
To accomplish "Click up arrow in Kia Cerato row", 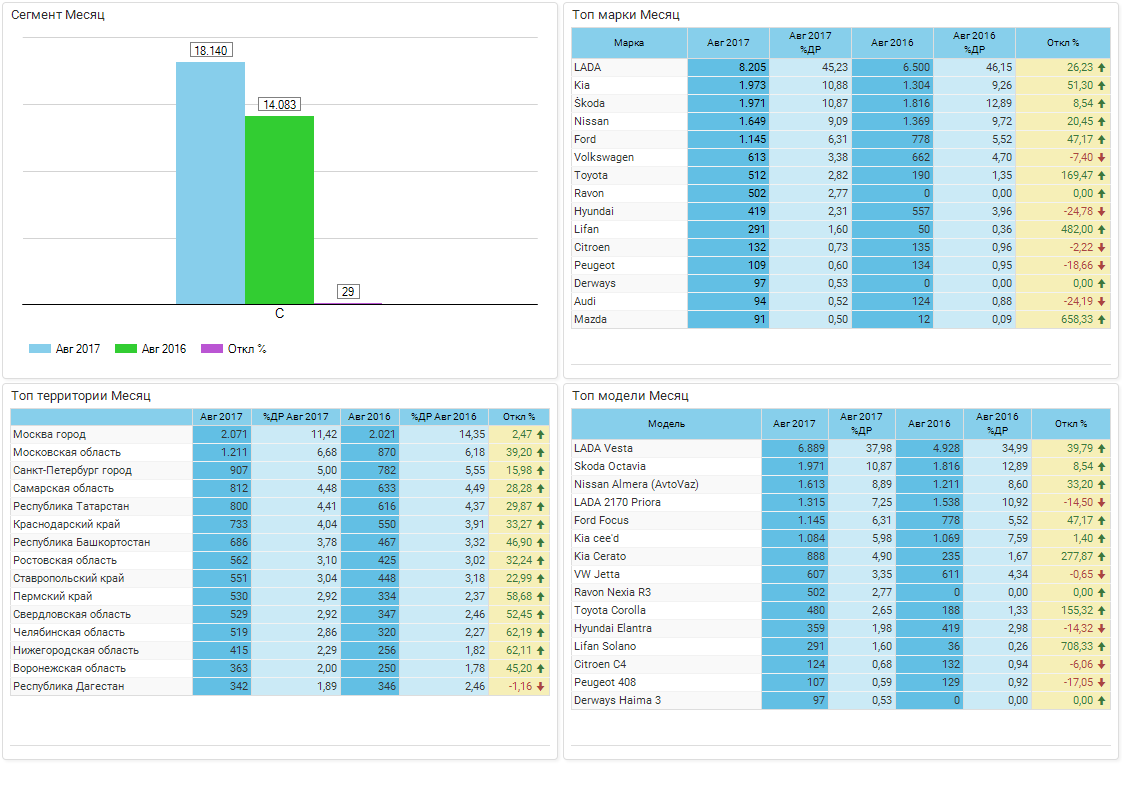I will click(1102, 556).
